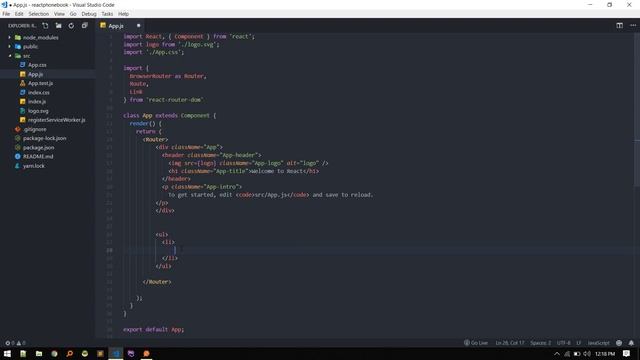640x360 pixels.
Task: Open the split editor icon
Action: pyautogui.click(x=619, y=25)
